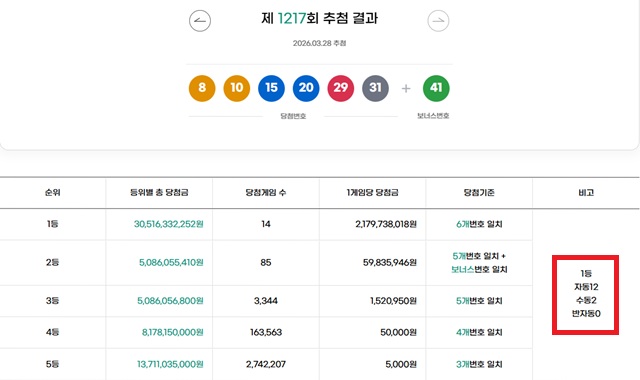Click the 1등 label in 비고 column

586,273
